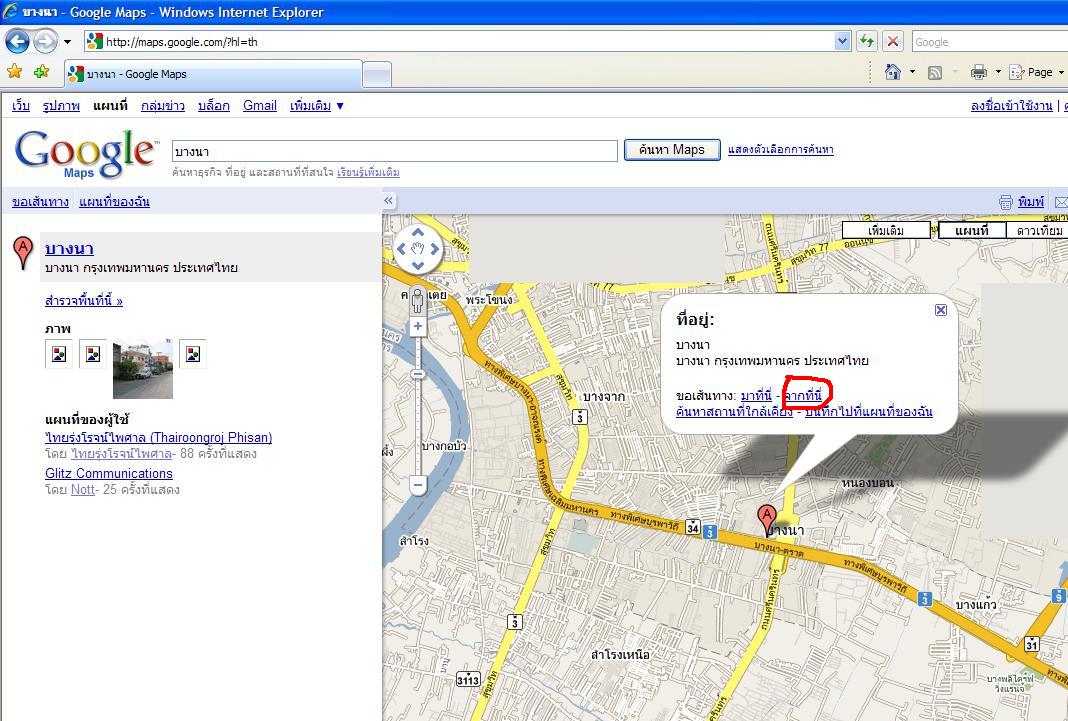
Task: Click the พิมพ์ print link above the map
Action: point(1031,202)
